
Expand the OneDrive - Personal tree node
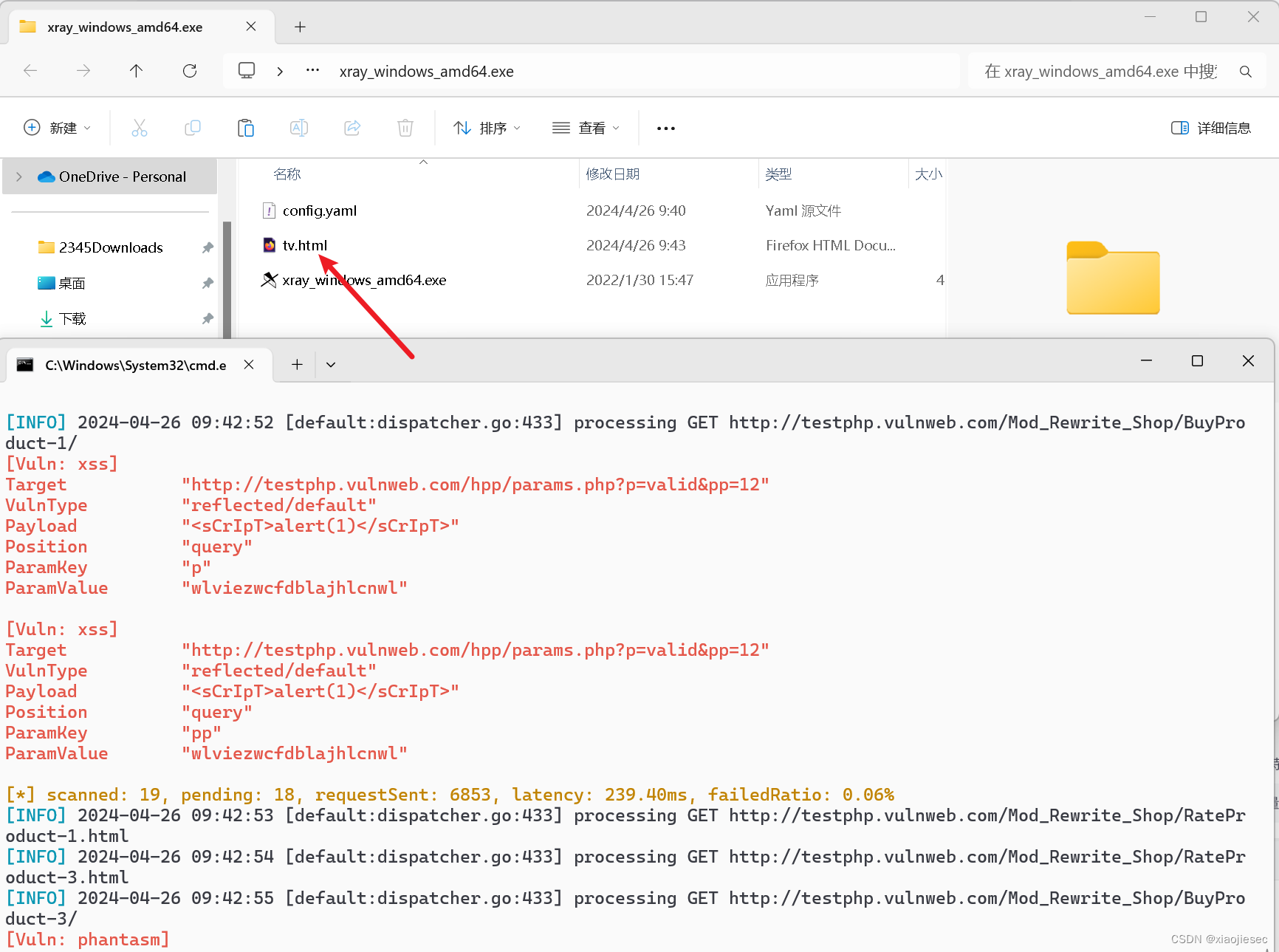pyautogui.click(x=19, y=177)
